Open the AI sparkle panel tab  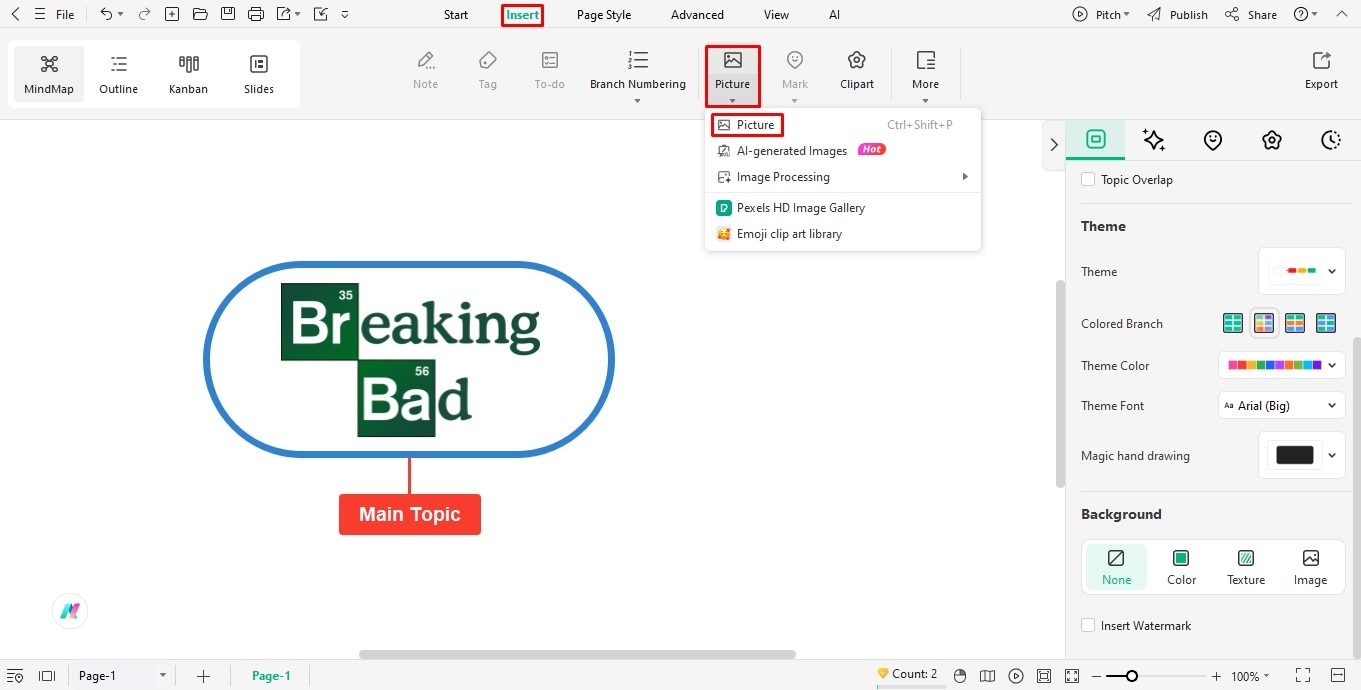pyautogui.click(x=1154, y=140)
